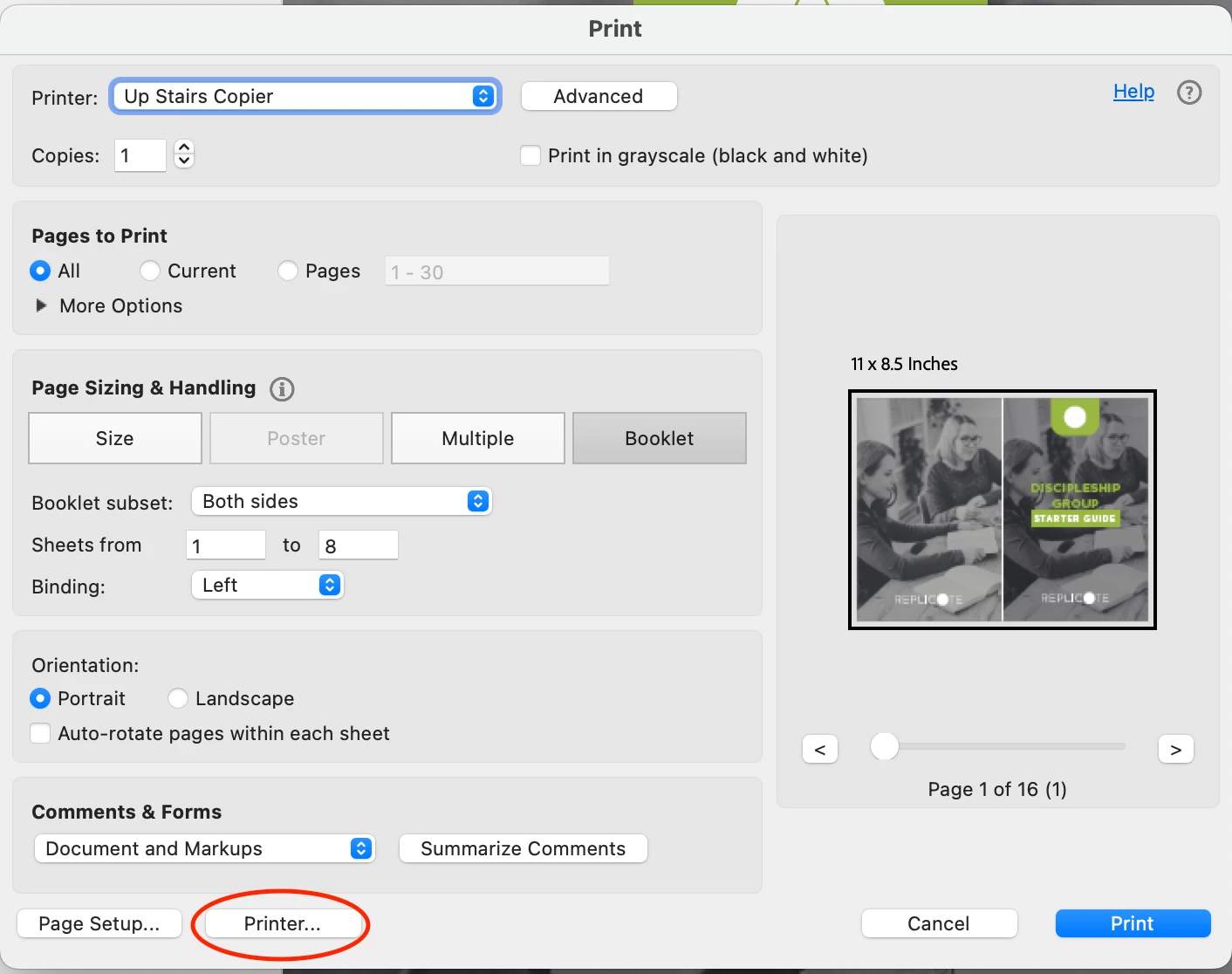This screenshot has height=974, width=1232.
Task: Select the All pages radio button
Action: (40, 271)
